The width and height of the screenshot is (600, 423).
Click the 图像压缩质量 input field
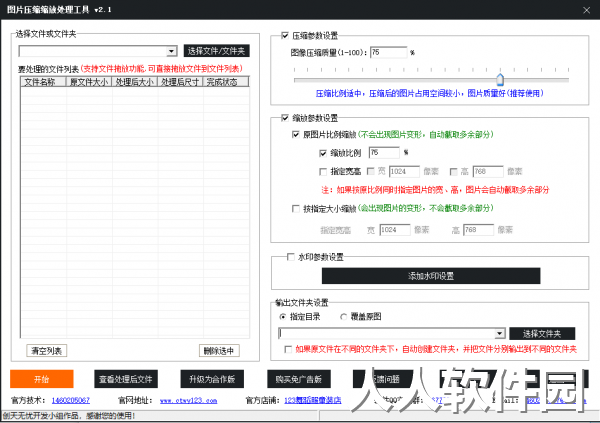388,52
